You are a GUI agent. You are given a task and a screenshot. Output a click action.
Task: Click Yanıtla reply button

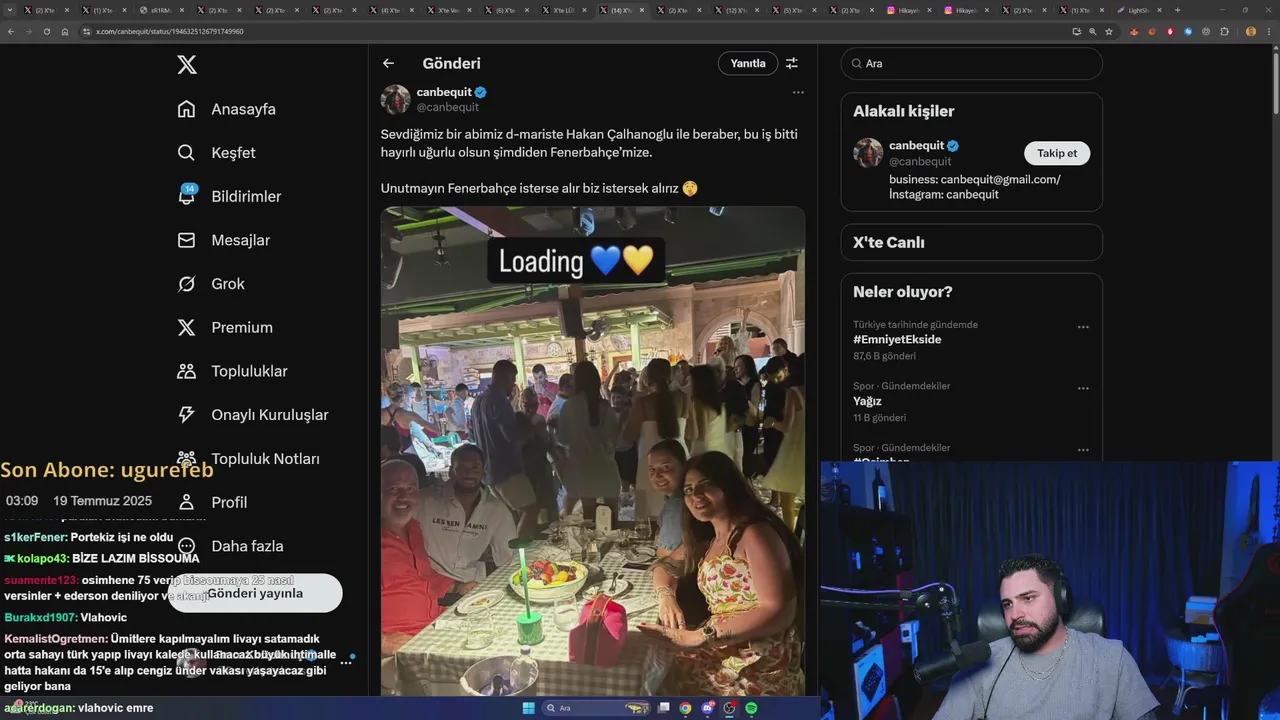click(747, 63)
